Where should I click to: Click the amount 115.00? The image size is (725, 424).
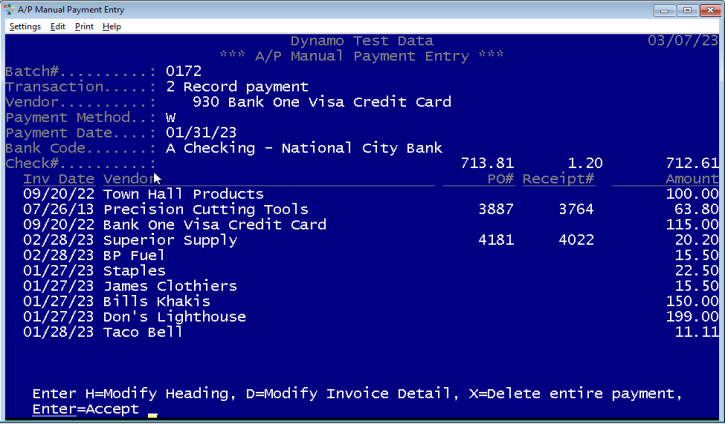[692, 225]
